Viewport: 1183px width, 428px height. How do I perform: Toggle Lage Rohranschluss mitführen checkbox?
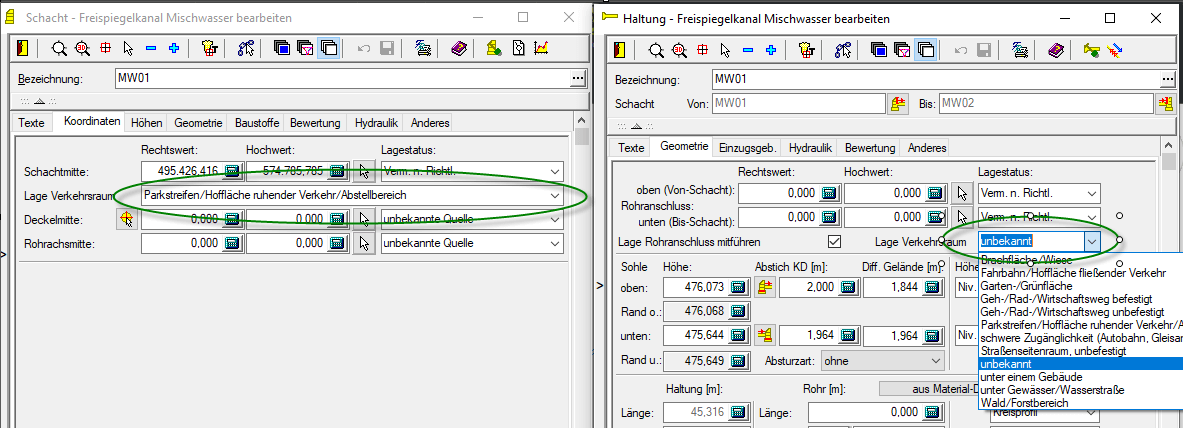click(x=834, y=241)
